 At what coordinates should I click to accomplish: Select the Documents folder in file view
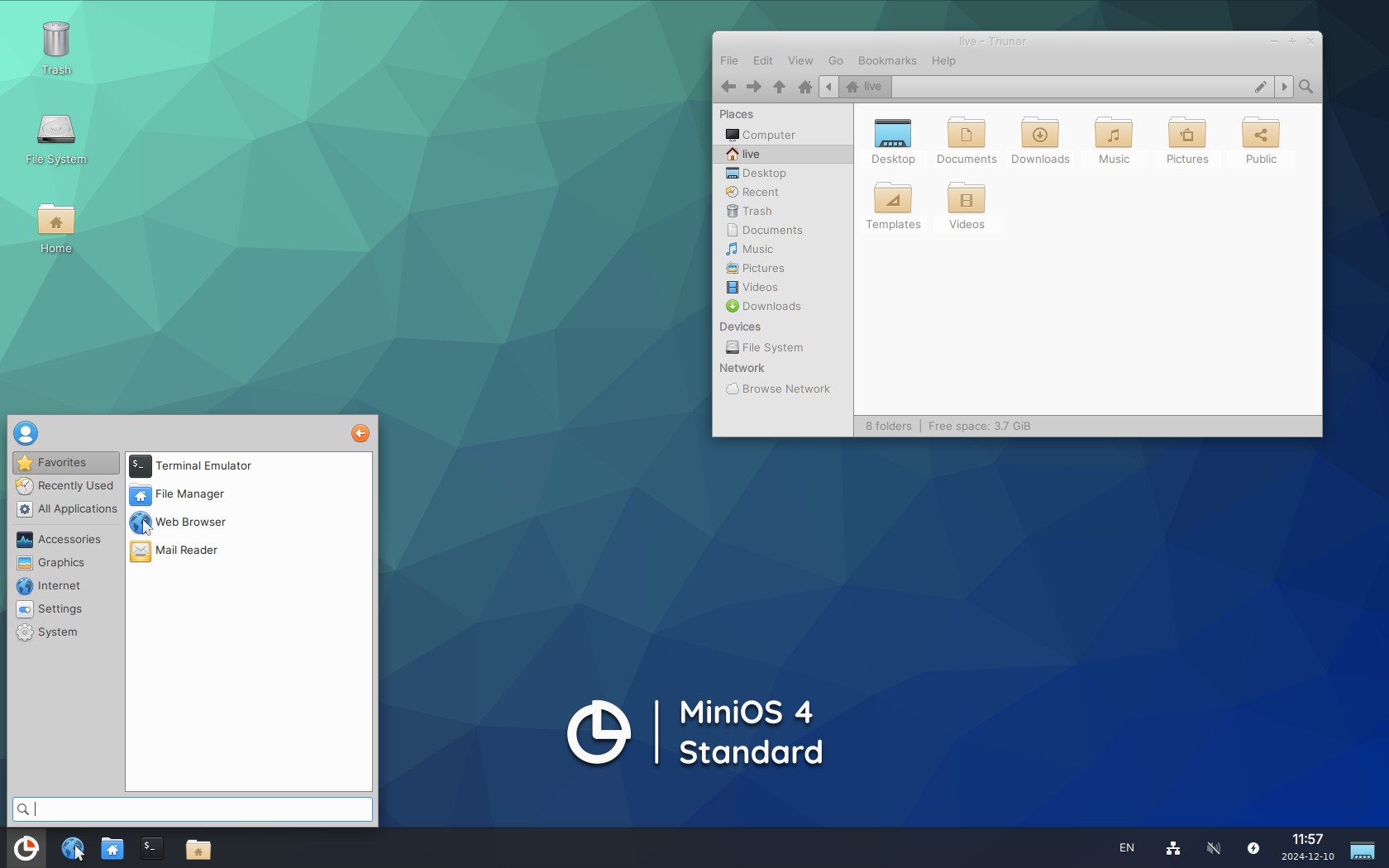point(967,141)
